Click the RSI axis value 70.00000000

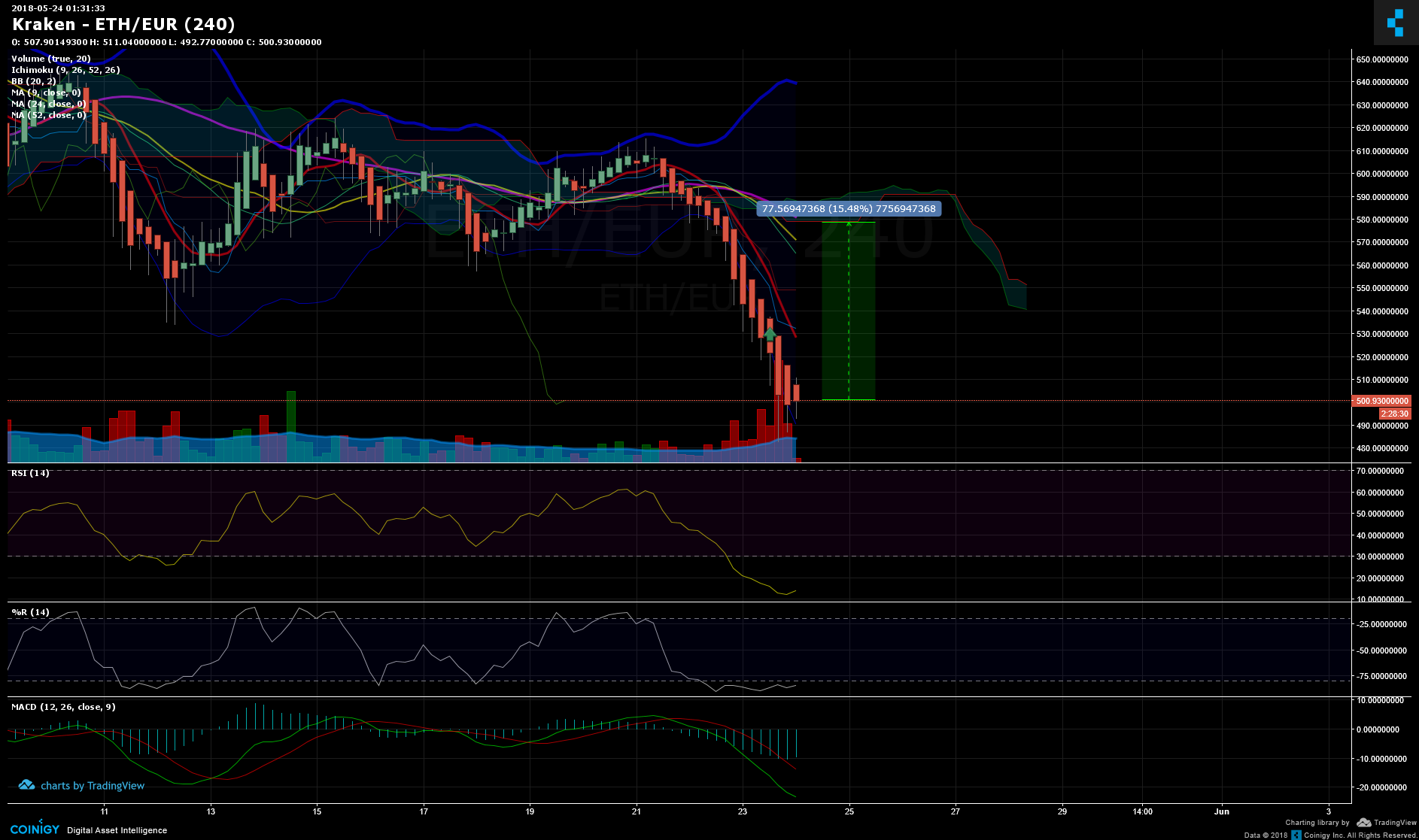tap(1380, 472)
